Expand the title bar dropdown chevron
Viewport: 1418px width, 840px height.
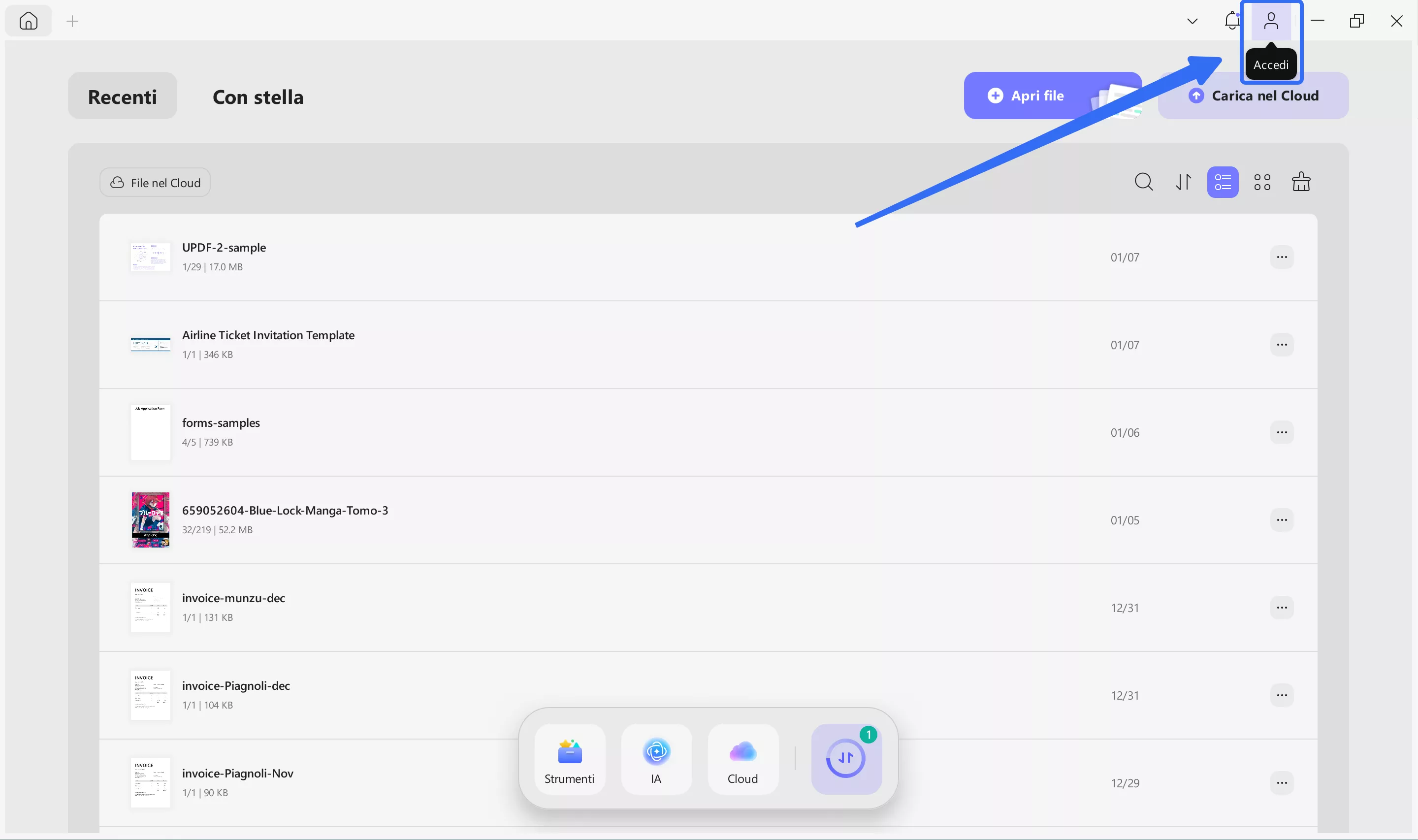[x=1192, y=22]
